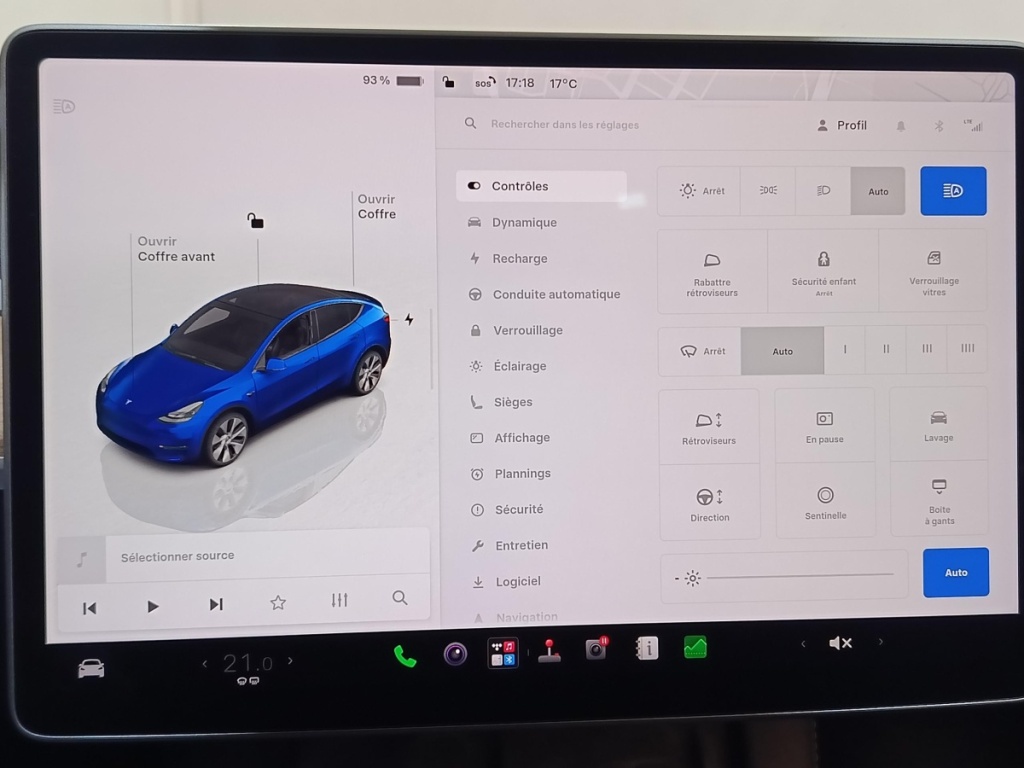The height and width of the screenshot is (768, 1024).
Task: Toggle the blue auto high beam button
Action: [x=953, y=191]
